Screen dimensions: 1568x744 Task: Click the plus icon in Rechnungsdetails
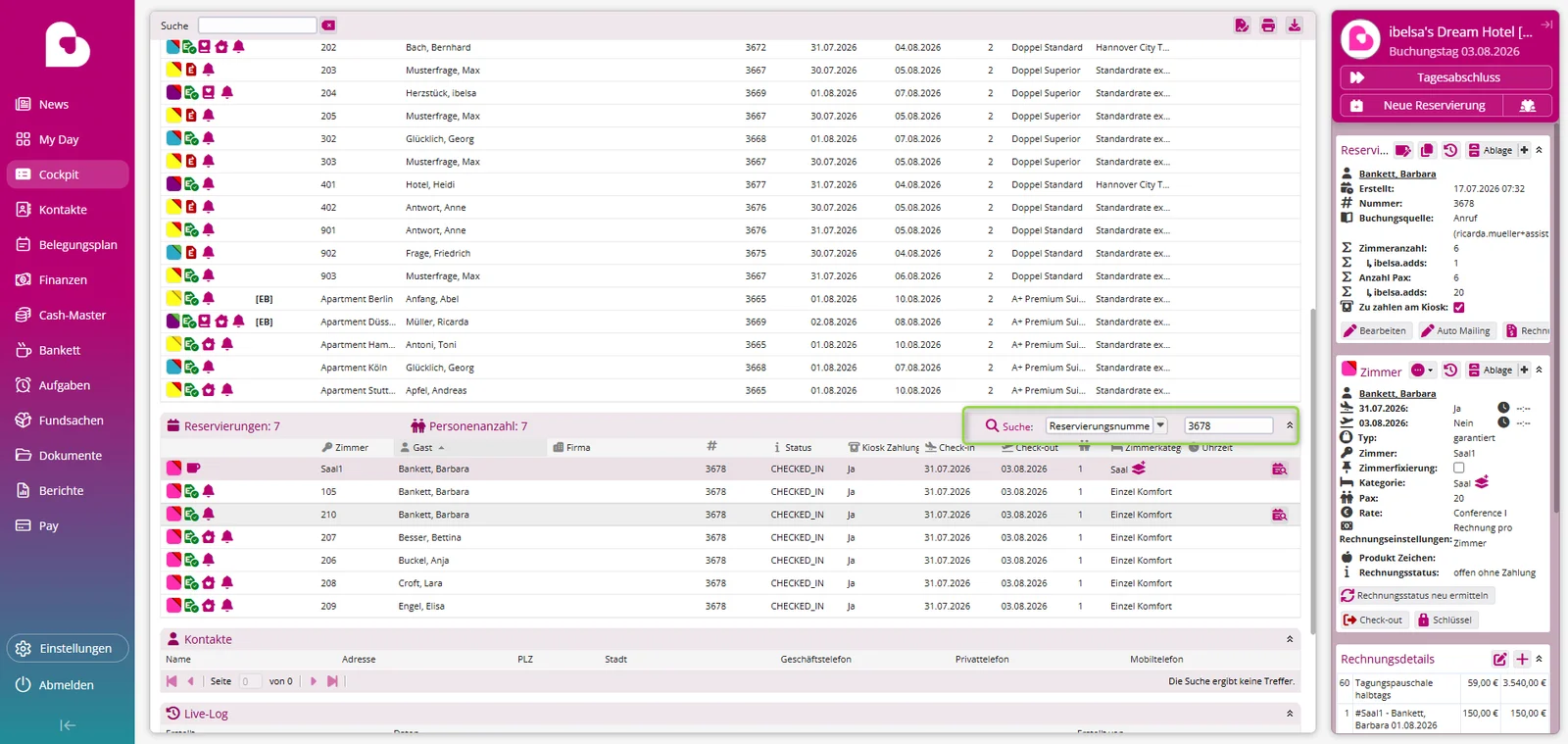tap(1522, 659)
